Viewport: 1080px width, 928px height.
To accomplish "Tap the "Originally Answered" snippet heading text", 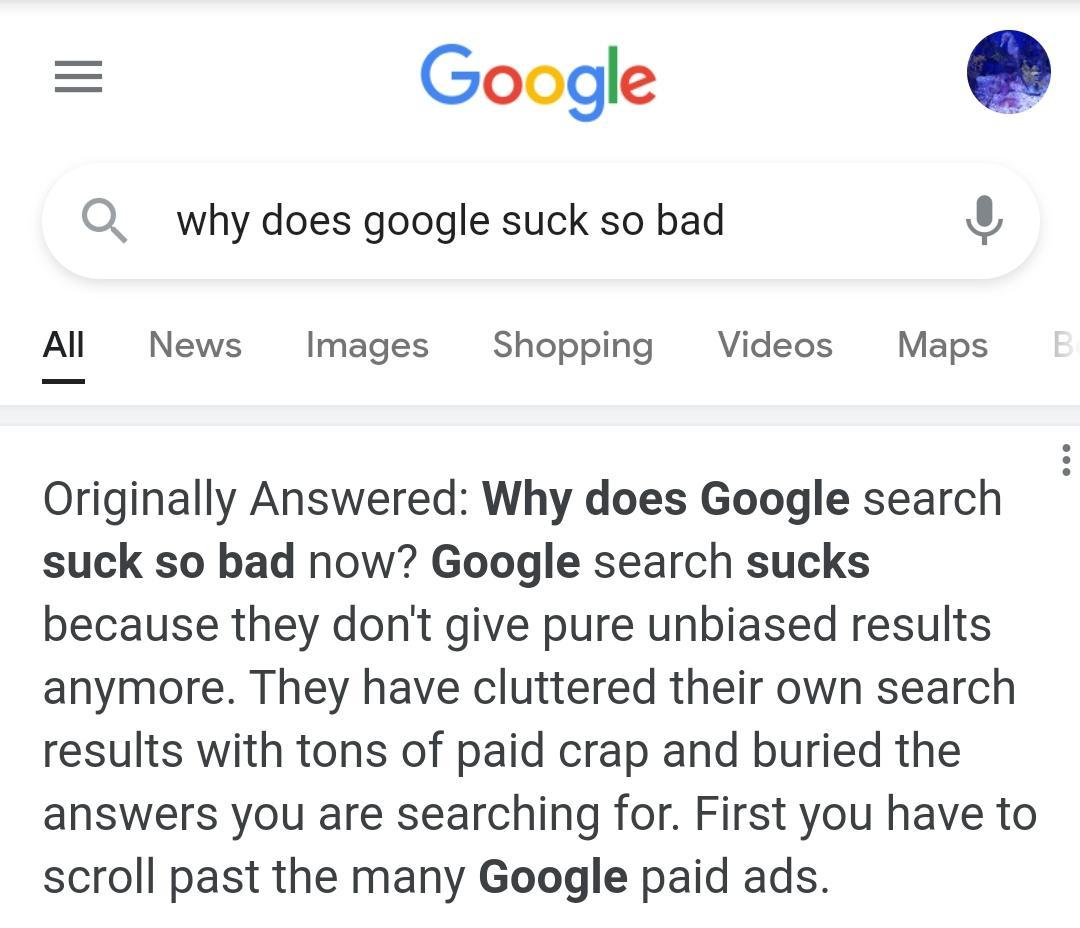I will tap(256, 499).
